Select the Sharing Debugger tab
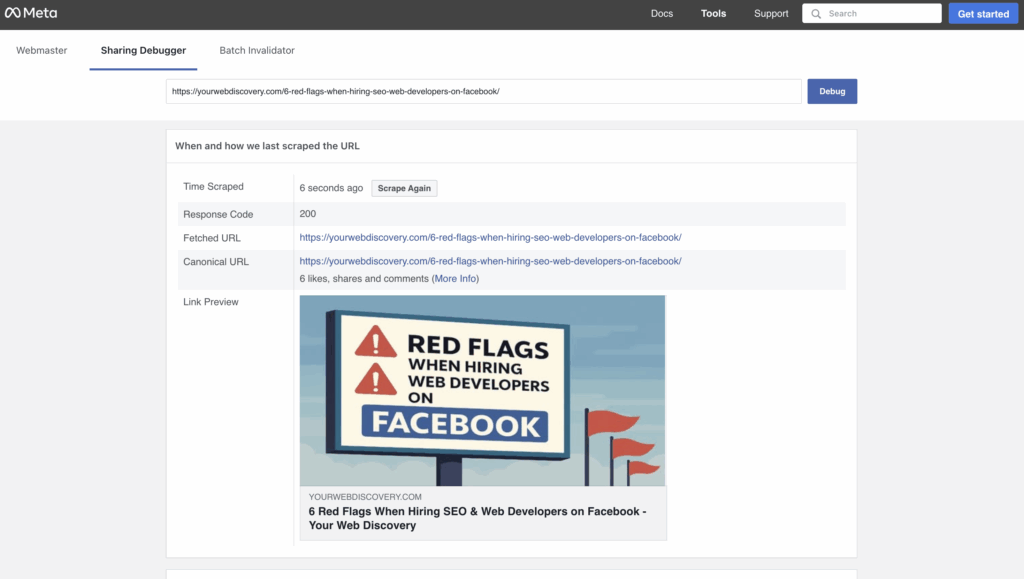The image size is (1024, 579). (143, 50)
